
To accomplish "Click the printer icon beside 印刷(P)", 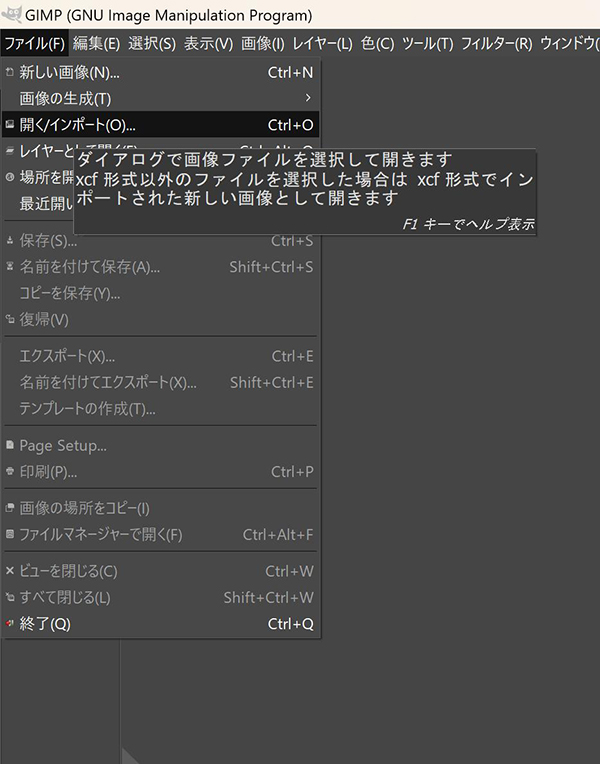I will coord(10,471).
